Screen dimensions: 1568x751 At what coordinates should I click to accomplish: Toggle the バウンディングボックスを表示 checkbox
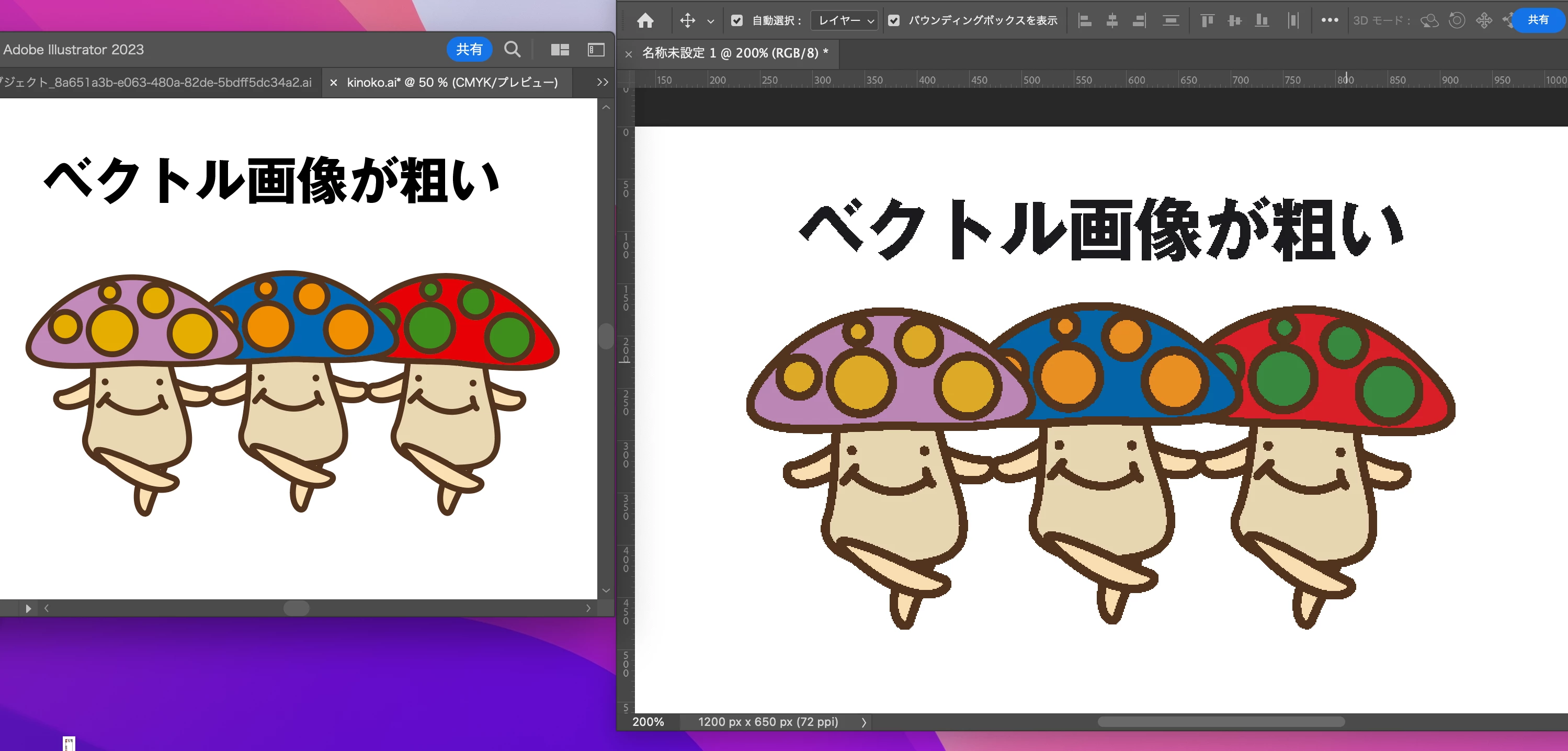pyautogui.click(x=893, y=21)
